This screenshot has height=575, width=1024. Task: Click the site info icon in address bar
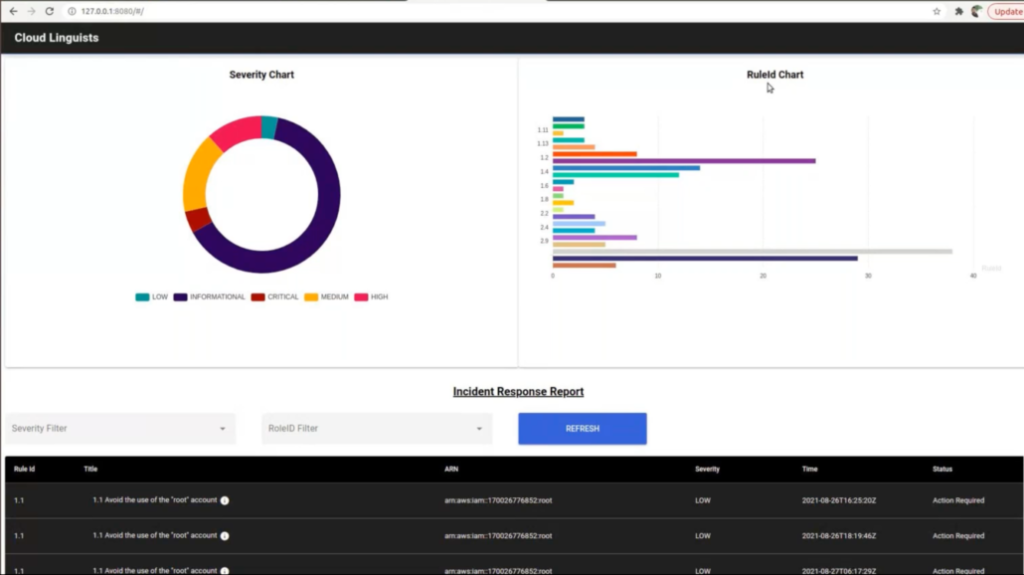coord(72,11)
